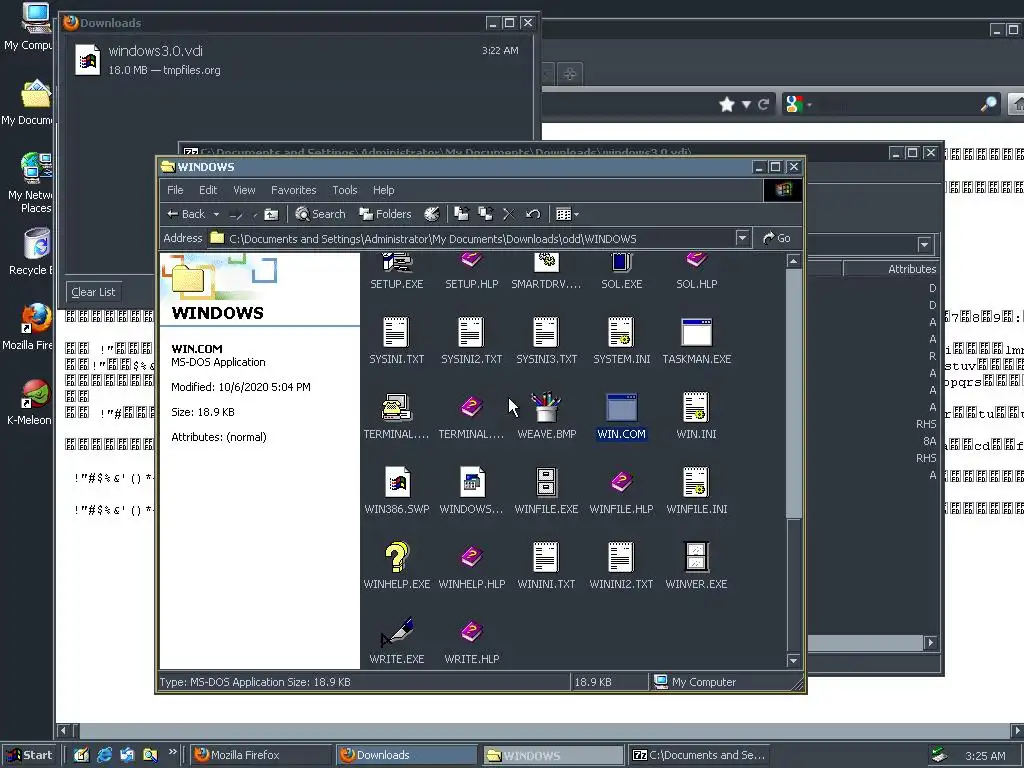Viewport: 1024px width, 768px height.
Task: Select the WINVER.EXE file
Action: click(x=696, y=566)
